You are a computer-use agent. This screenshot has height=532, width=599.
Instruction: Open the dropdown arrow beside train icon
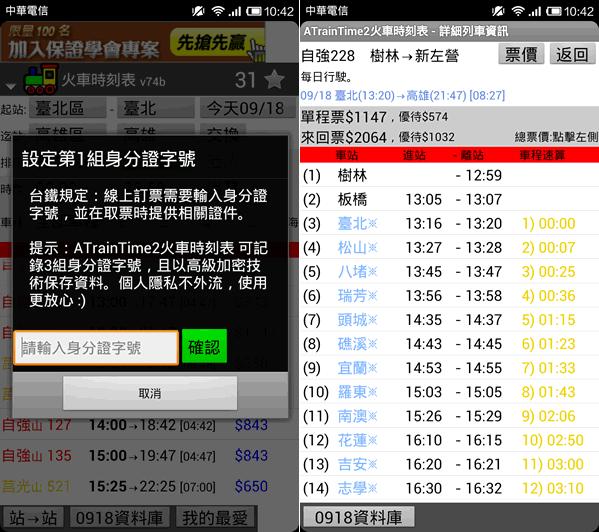click(10, 86)
